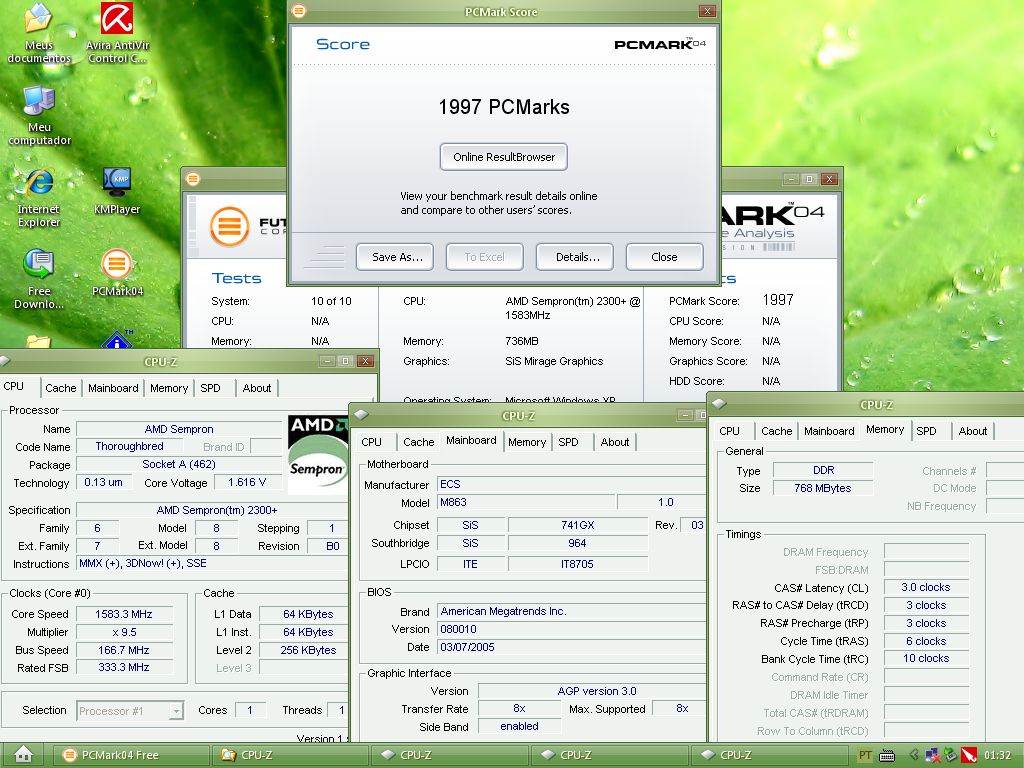Image resolution: width=1024 pixels, height=768 pixels.
Task: Open Online ResultBrowser
Action: pyautogui.click(x=504, y=157)
